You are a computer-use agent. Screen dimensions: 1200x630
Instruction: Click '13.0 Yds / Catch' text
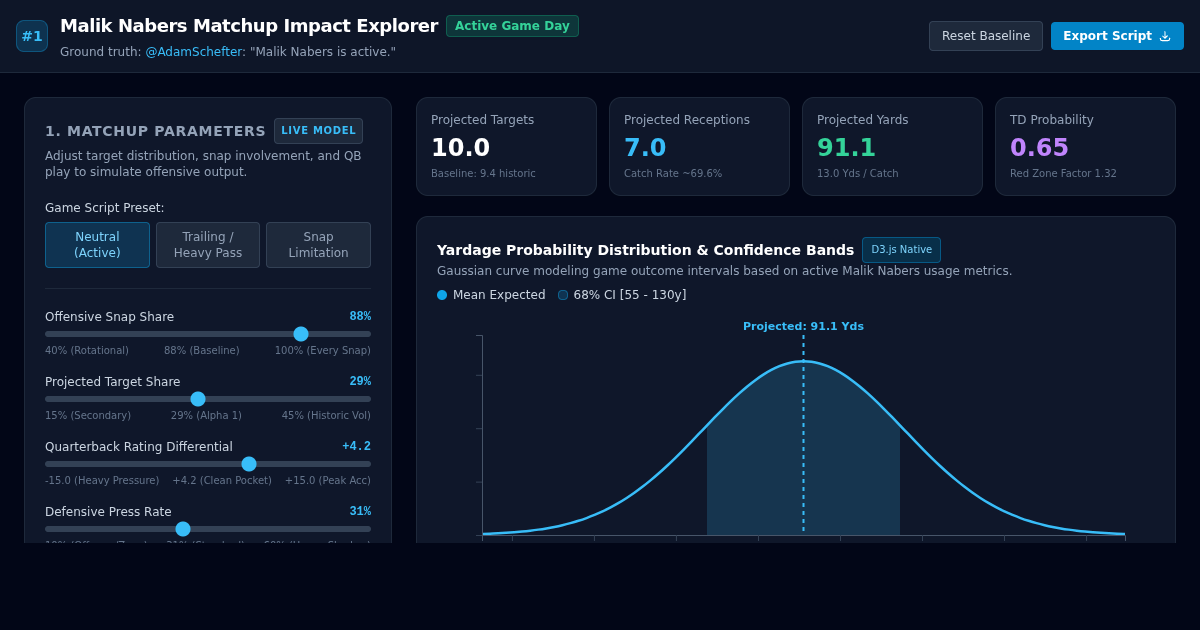coord(858,174)
